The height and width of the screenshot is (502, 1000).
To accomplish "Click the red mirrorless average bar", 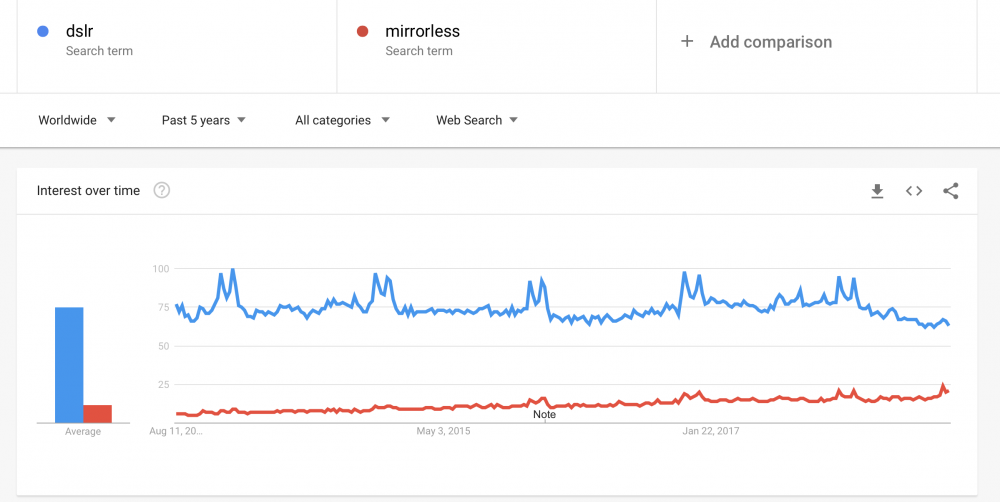I will pyautogui.click(x=97, y=413).
